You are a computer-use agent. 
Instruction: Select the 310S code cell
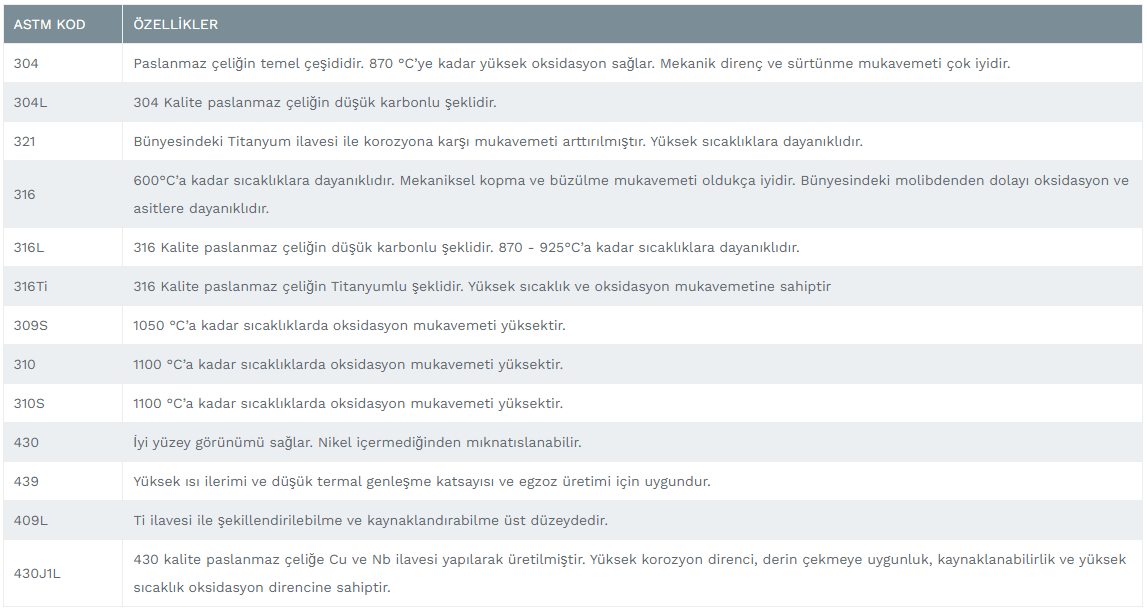tap(63, 403)
